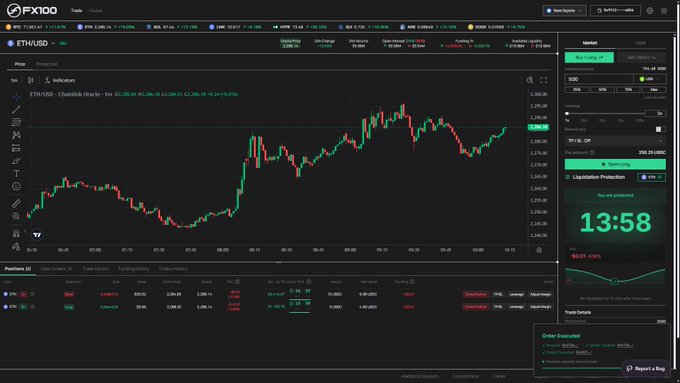Select Sell / Short order side
Screen dimensions: 680x383
click(x=641, y=57)
